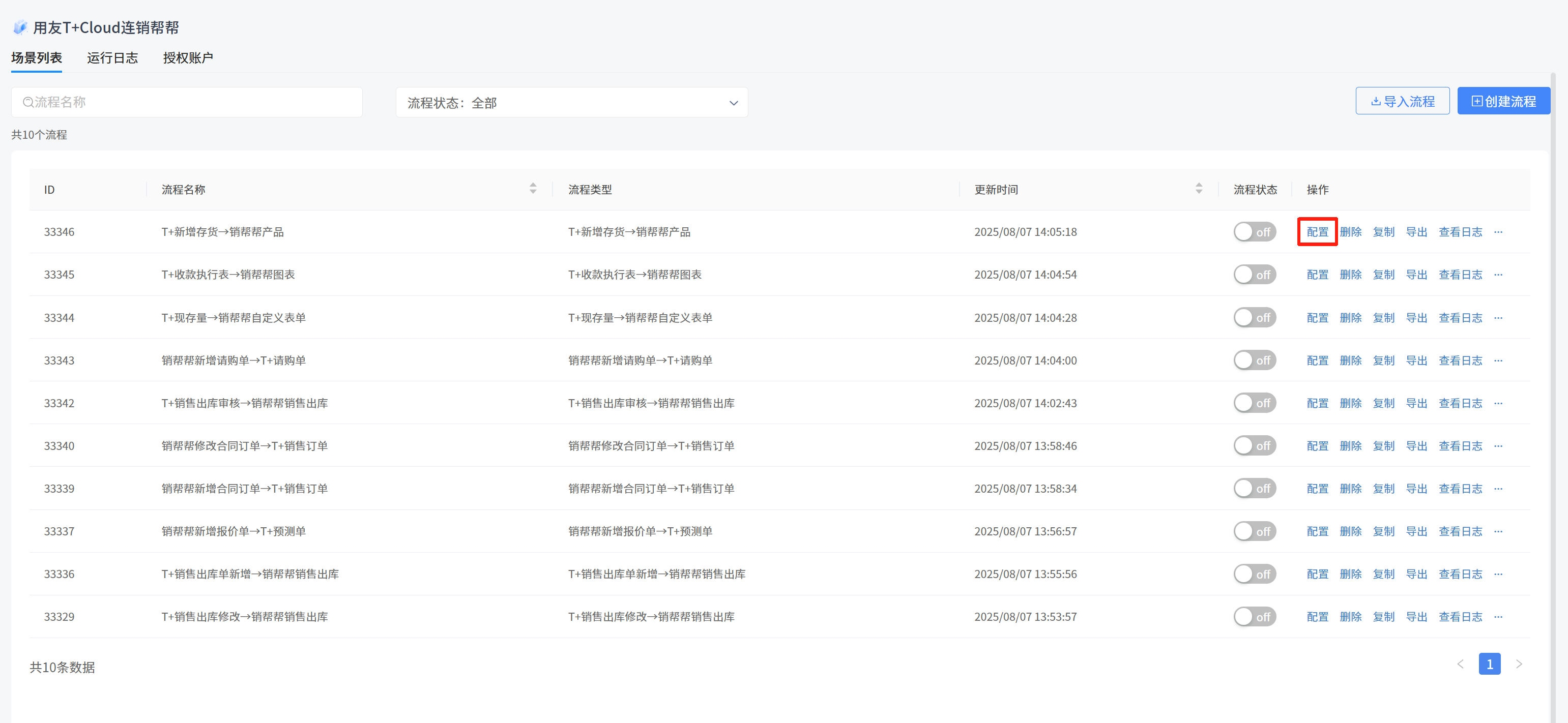Viewport: 1568px width, 723px height.
Task: Go to next page arrow
Action: point(1519,664)
